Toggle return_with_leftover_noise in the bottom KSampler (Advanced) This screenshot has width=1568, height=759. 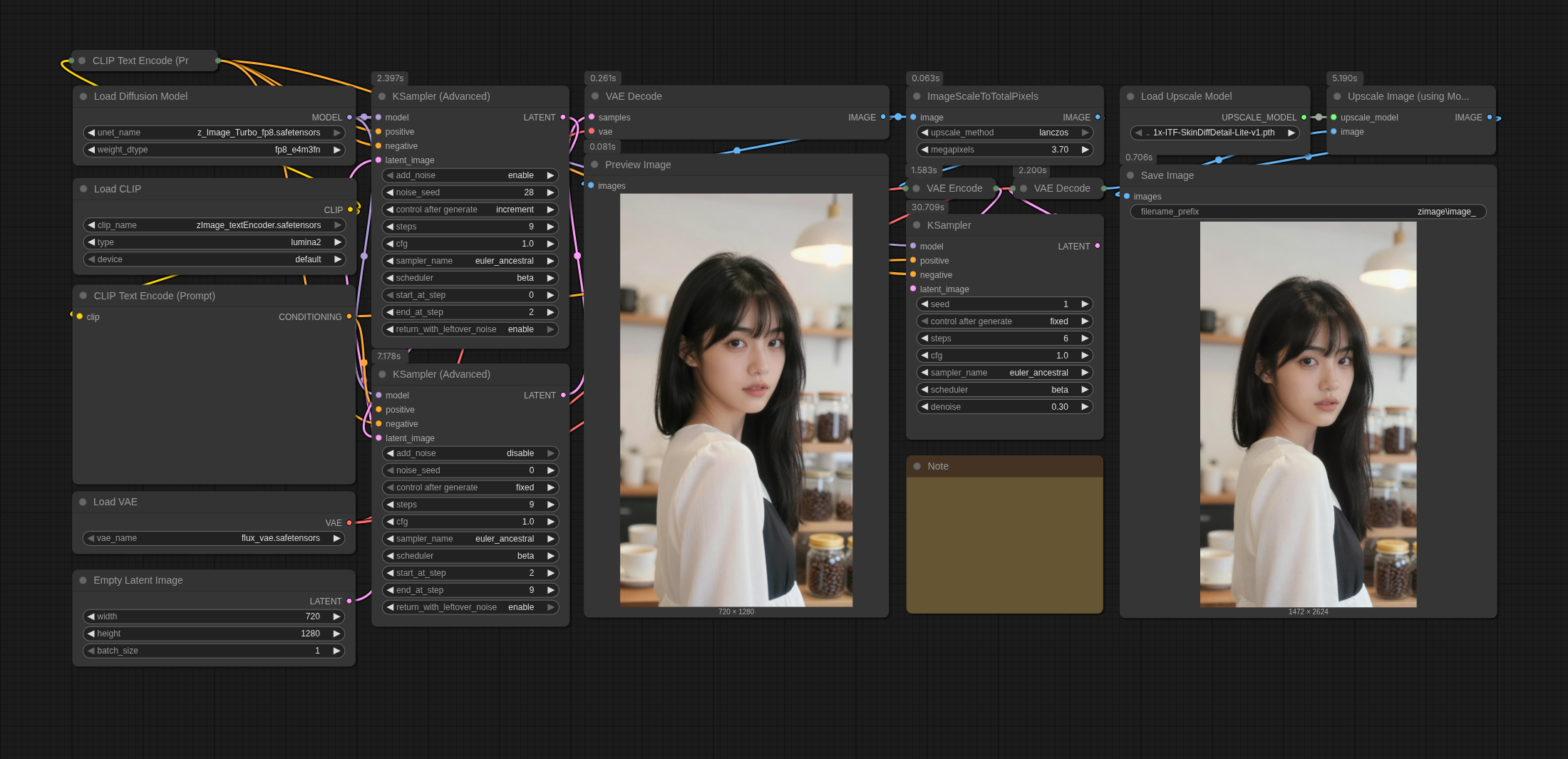(x=470, y=608)
